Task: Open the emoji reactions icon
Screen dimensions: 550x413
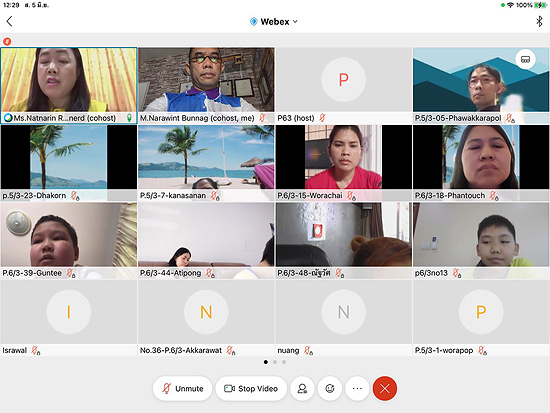Action: coord(330,388)
